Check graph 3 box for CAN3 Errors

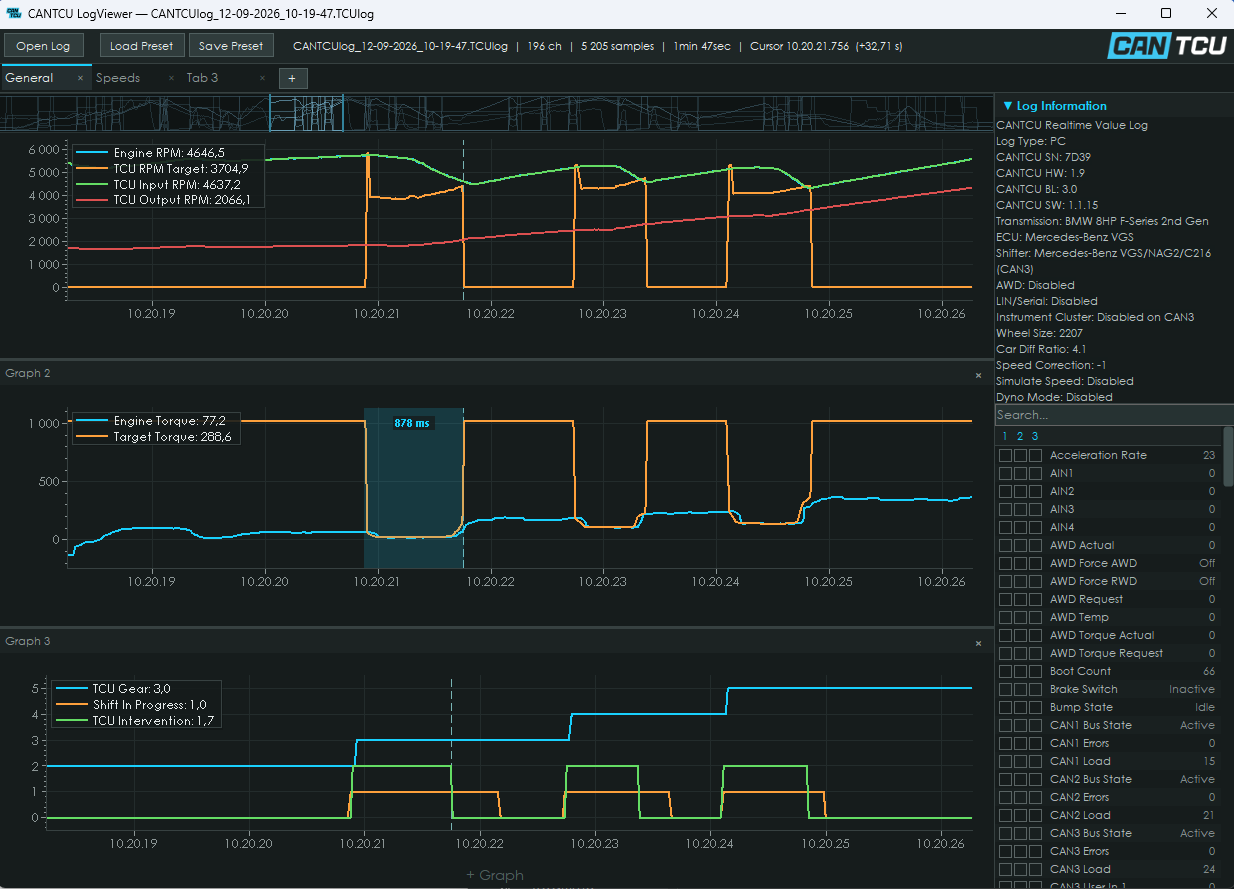point(1034,852)
